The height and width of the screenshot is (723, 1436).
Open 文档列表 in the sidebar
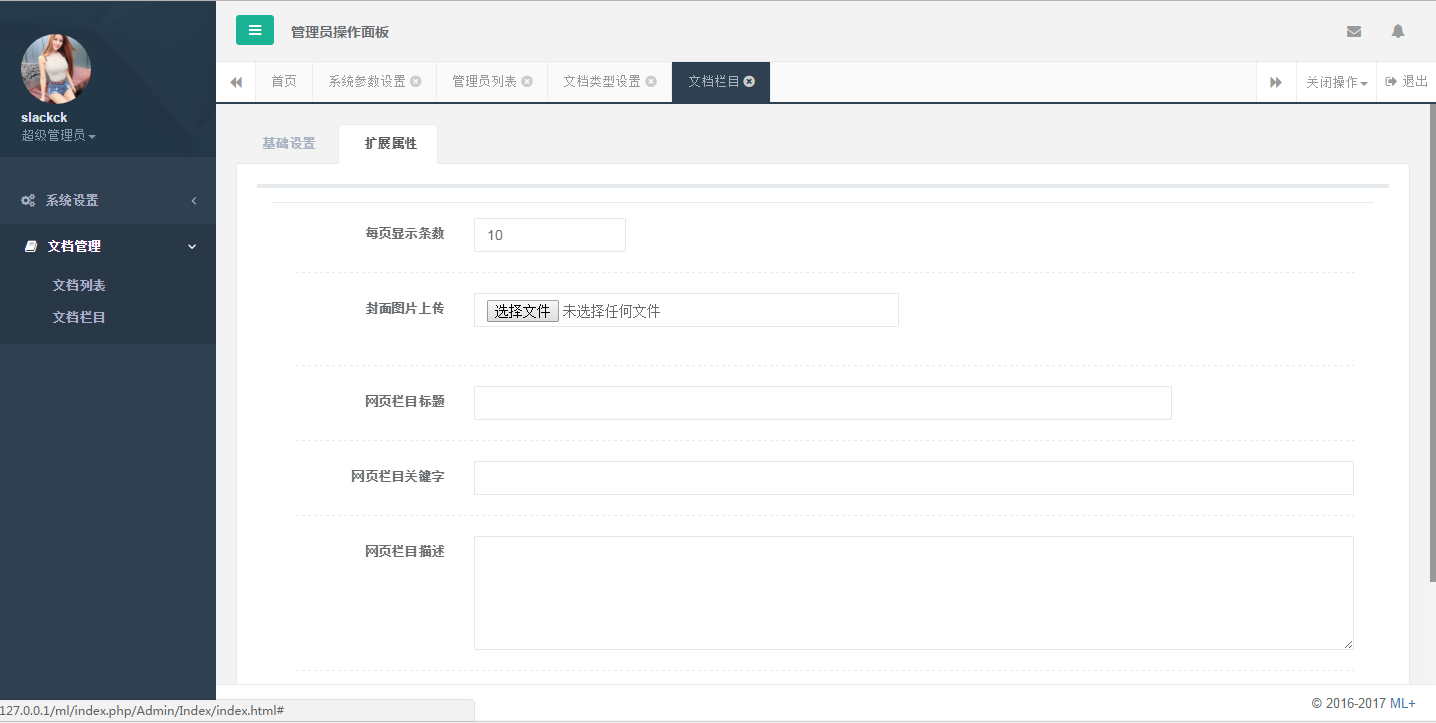(x=79, y=286)
